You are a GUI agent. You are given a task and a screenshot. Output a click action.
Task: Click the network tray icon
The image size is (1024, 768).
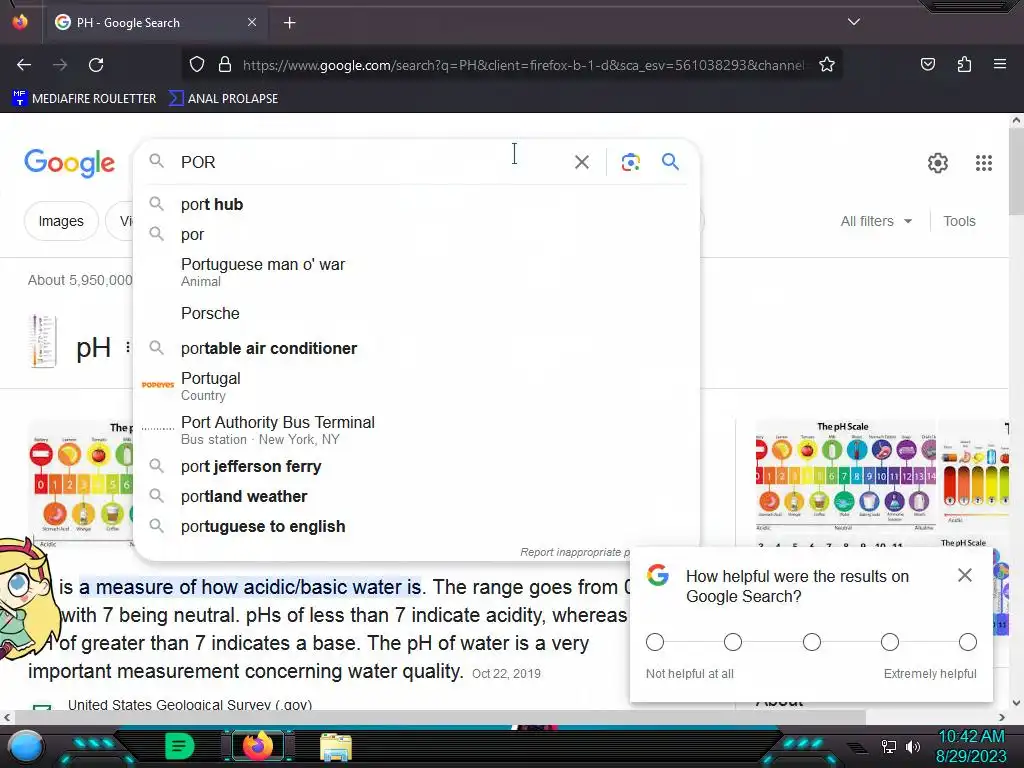pyautogui.click(x=888, y=746)
